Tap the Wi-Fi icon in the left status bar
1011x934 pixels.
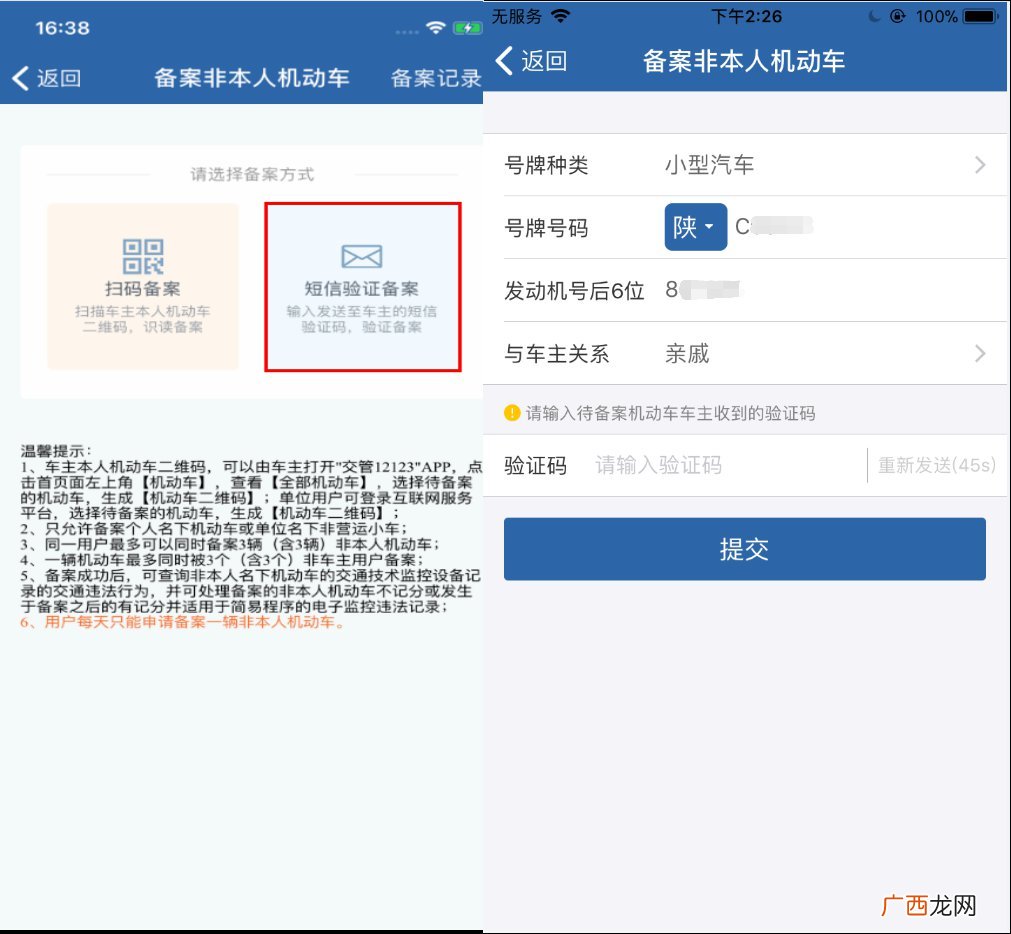tap(437, 28)
